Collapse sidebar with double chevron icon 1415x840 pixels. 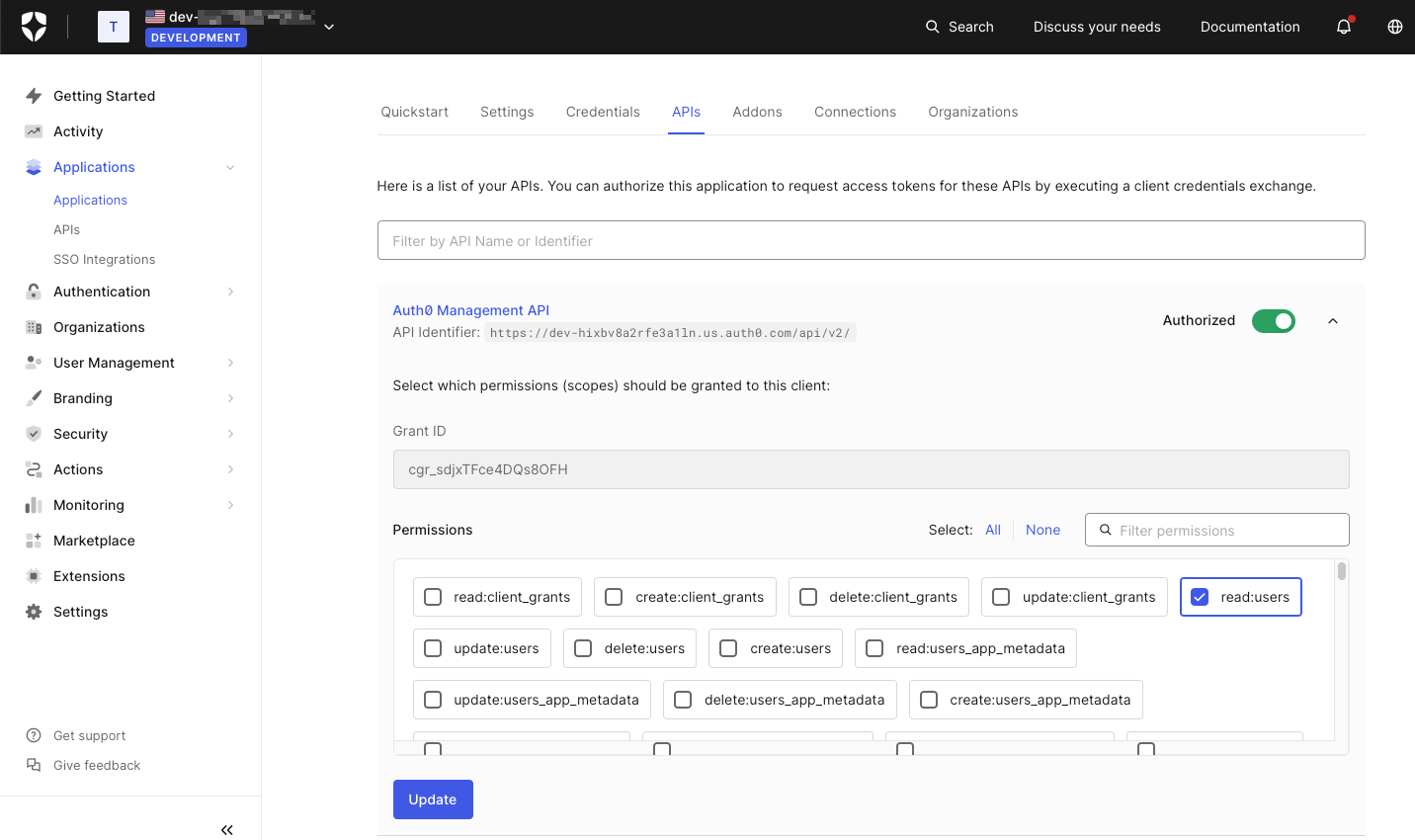[227, 830]
